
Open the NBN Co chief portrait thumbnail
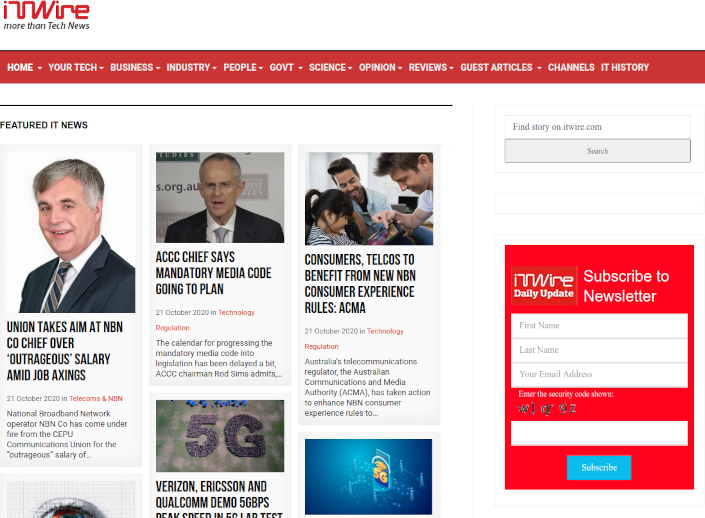tap(70, 232)
